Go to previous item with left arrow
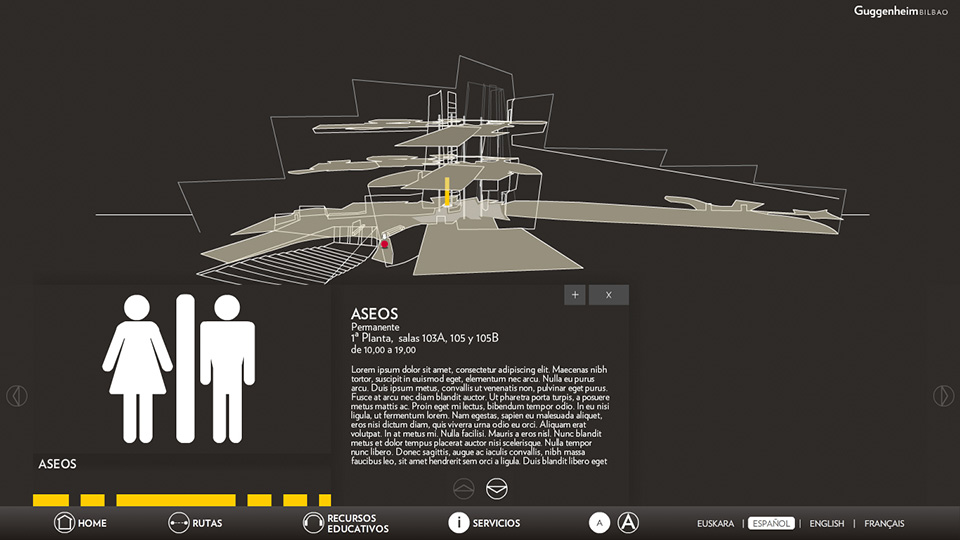Viewport: 960px width, 540px height. click(16, 396)
